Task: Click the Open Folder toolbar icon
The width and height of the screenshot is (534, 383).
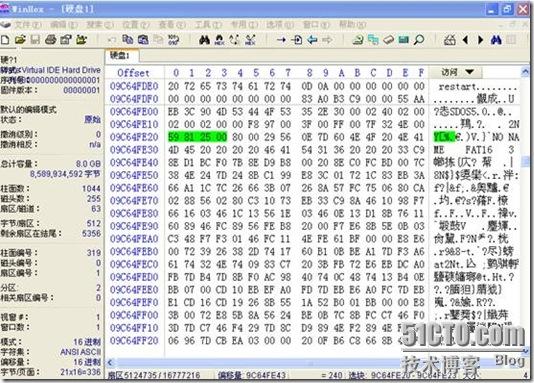Action: click(81, 40)
